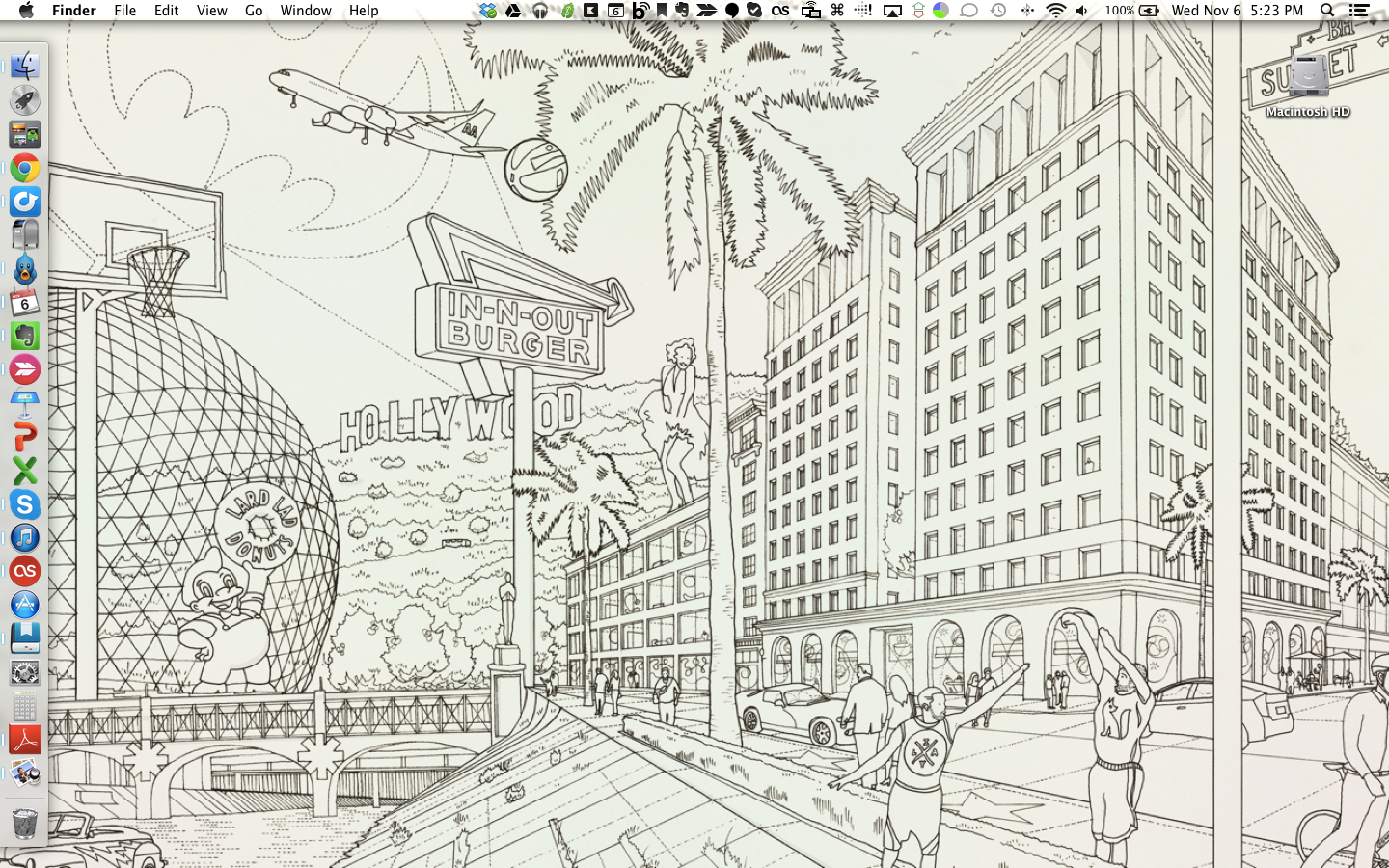Open PowerPoint from the Dock

pyautogui.click(x=25, y=437)
